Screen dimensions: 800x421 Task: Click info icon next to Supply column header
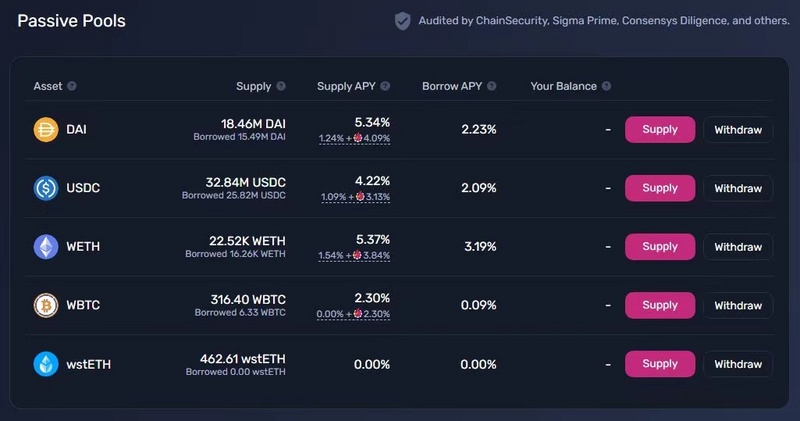pyautogui.click(x=281, y=86)
